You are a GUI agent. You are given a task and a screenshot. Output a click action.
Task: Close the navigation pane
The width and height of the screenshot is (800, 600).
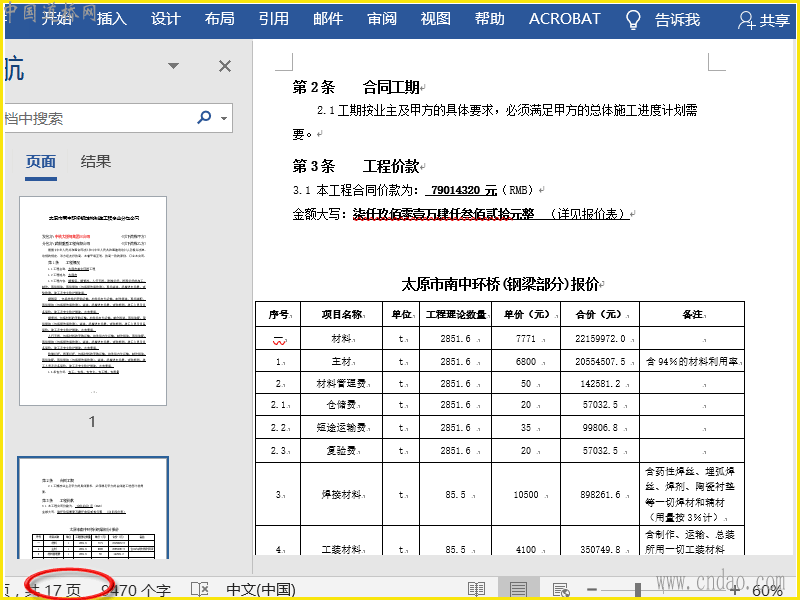click(225, 66)
